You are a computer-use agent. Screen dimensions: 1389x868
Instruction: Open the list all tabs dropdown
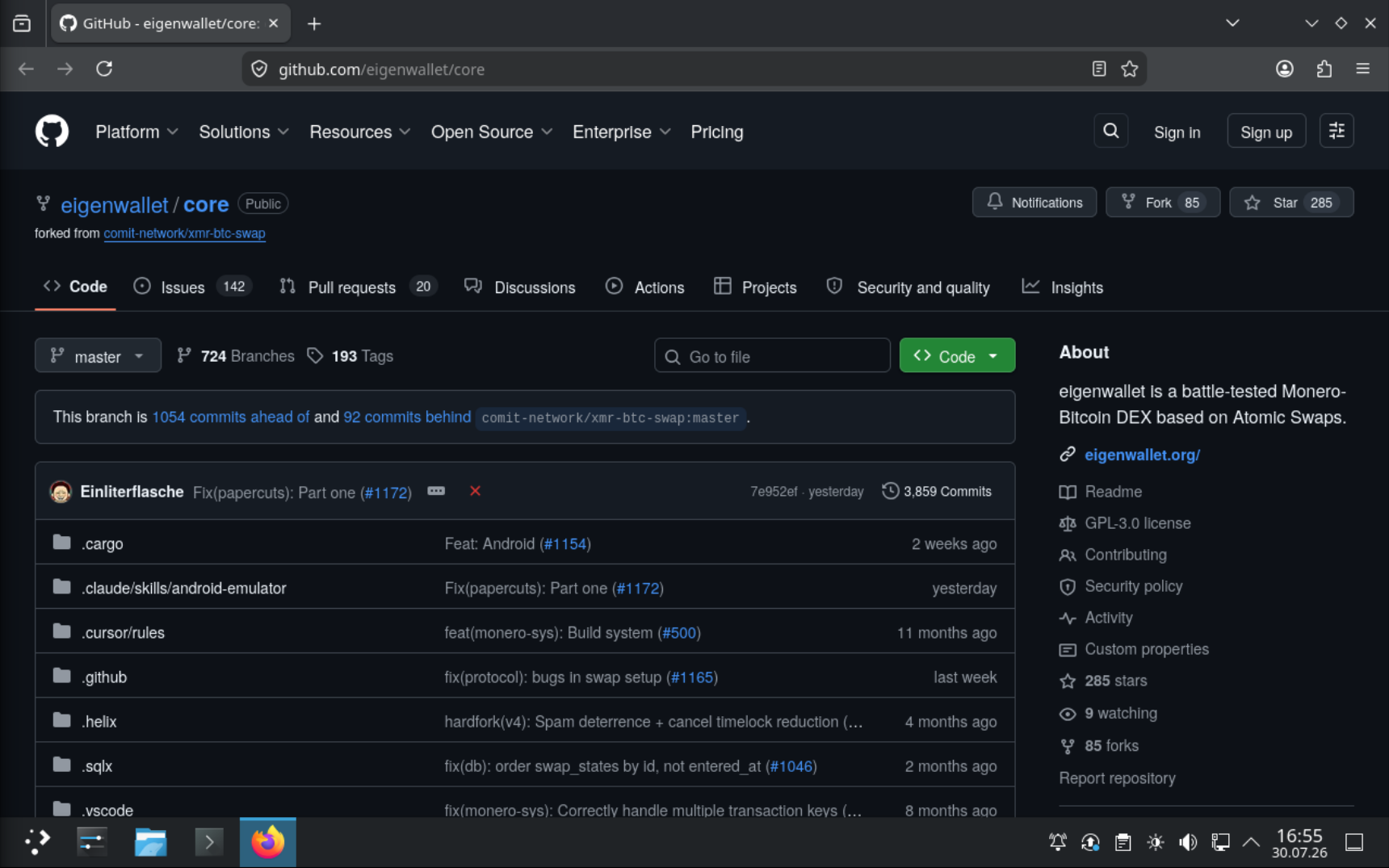pyautogui.click(x=1232, y=23)
